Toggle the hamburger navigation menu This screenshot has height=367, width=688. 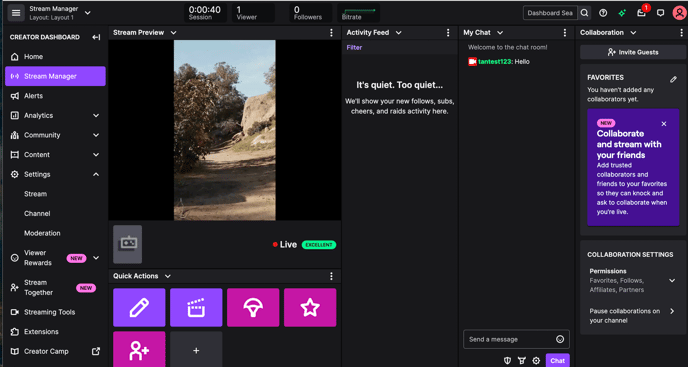point(16,13)
